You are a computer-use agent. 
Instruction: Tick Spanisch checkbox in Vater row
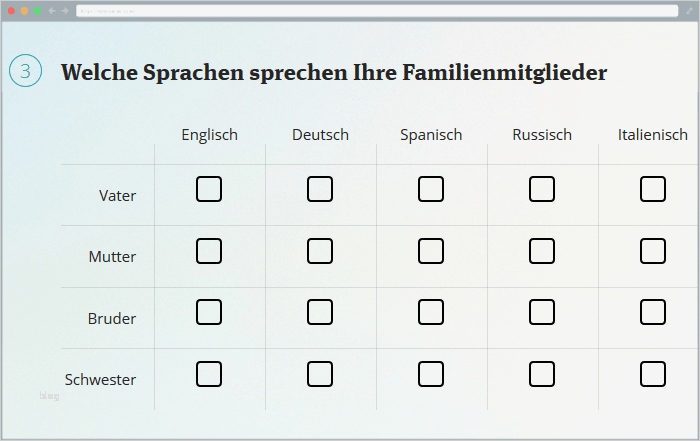[431, 189]
